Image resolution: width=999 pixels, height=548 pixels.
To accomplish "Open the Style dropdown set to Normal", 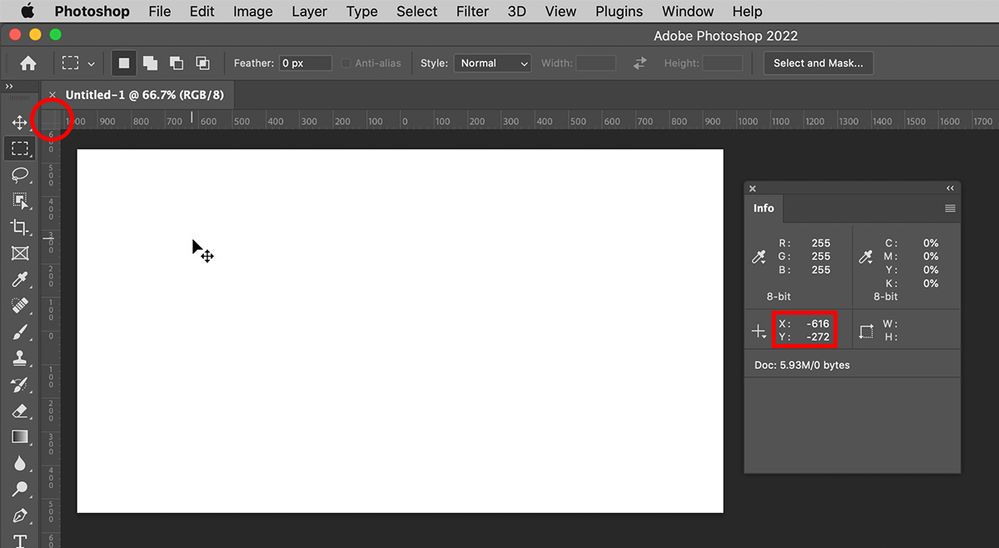I will [x=492, y=63].
